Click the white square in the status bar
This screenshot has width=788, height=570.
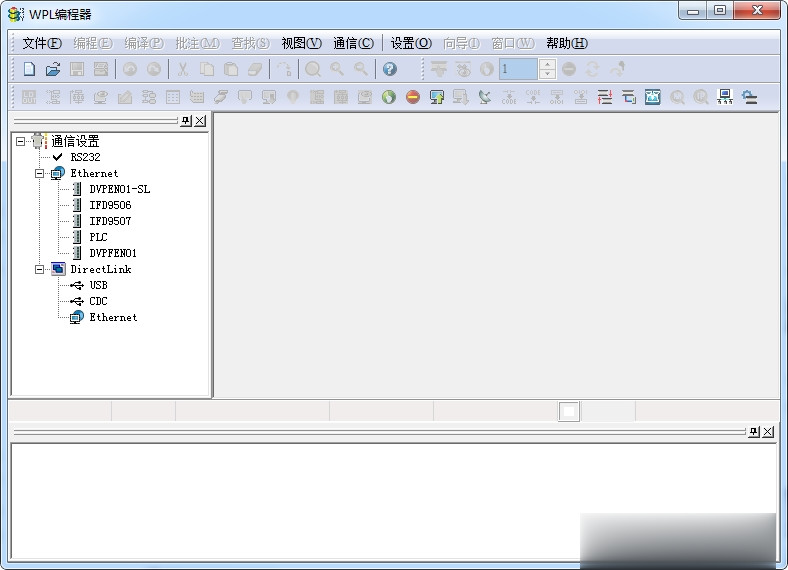[x=569, y=412]
